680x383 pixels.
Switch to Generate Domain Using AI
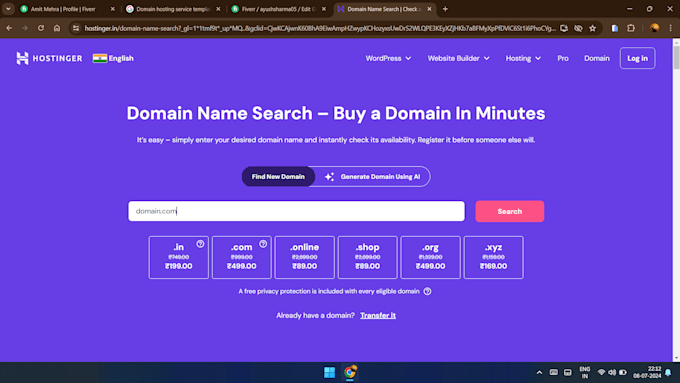point(373,177)
